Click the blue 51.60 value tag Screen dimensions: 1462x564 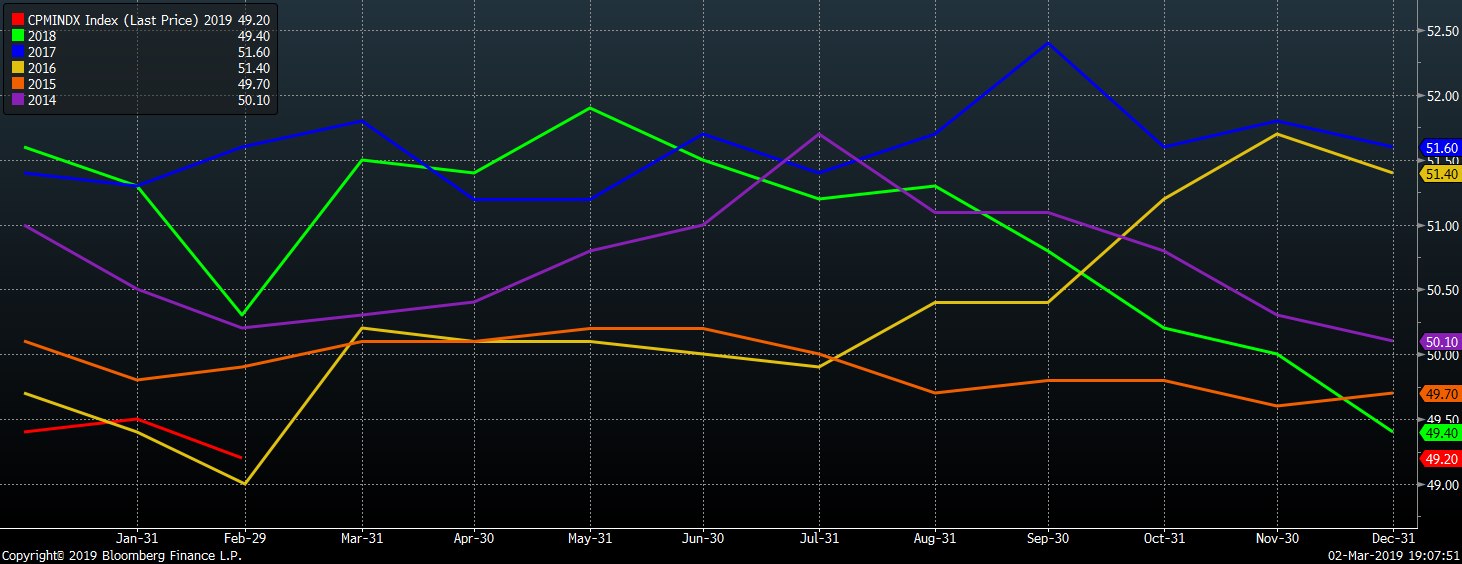pyautogui.click(x=1440, y=148)
